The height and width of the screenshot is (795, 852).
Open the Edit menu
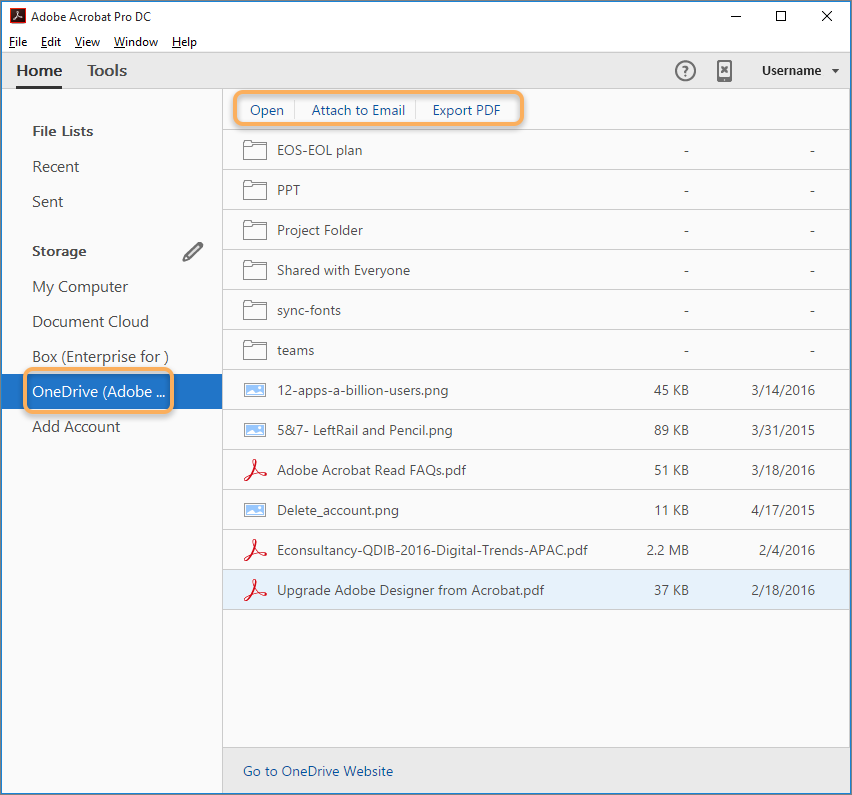pos(51,42)
